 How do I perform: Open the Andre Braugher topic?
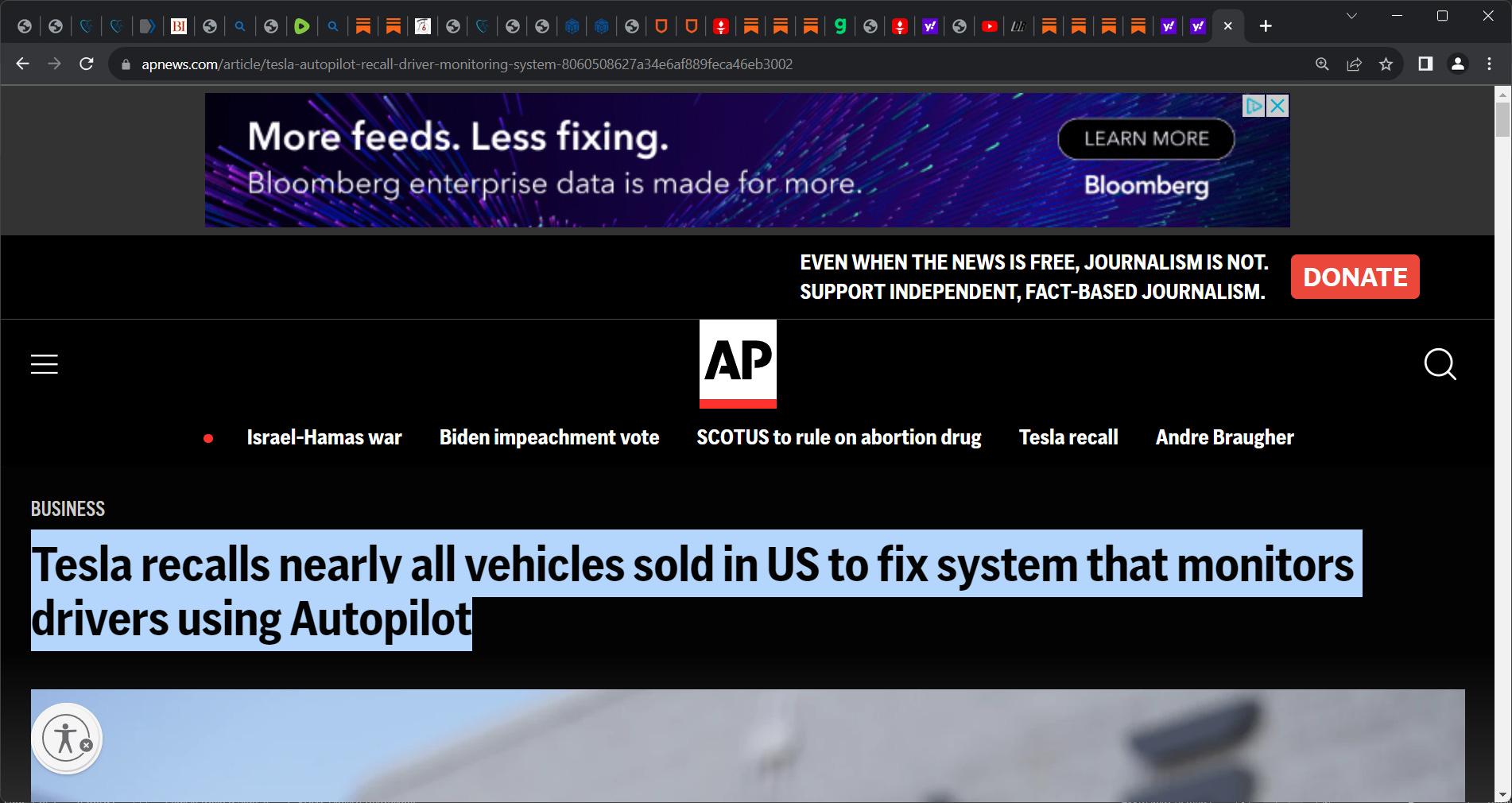[x=1225, y=438]
